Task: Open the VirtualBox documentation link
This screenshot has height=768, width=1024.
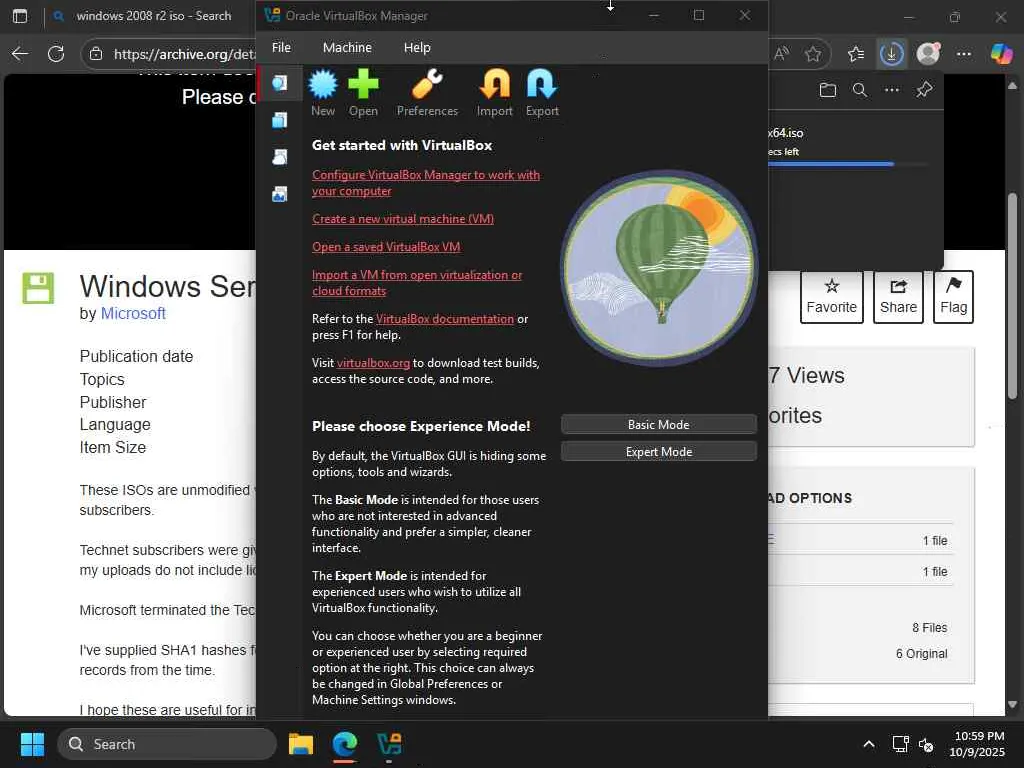Action: (445, 319)
